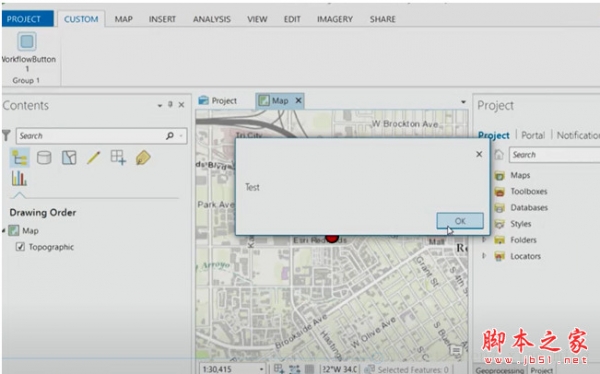Click the Drawing Order heading
Screen dimensions: 600x374
pos(43,213)
